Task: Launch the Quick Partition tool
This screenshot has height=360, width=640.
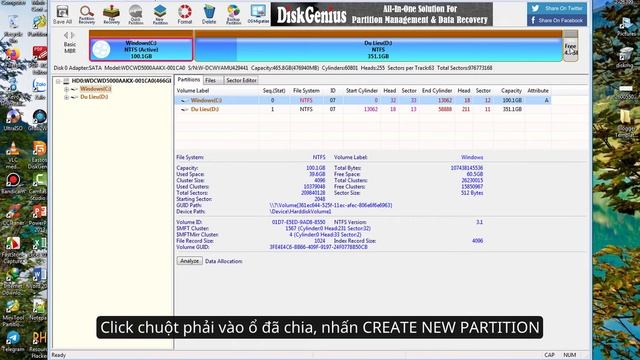Action: coord(136,14)
